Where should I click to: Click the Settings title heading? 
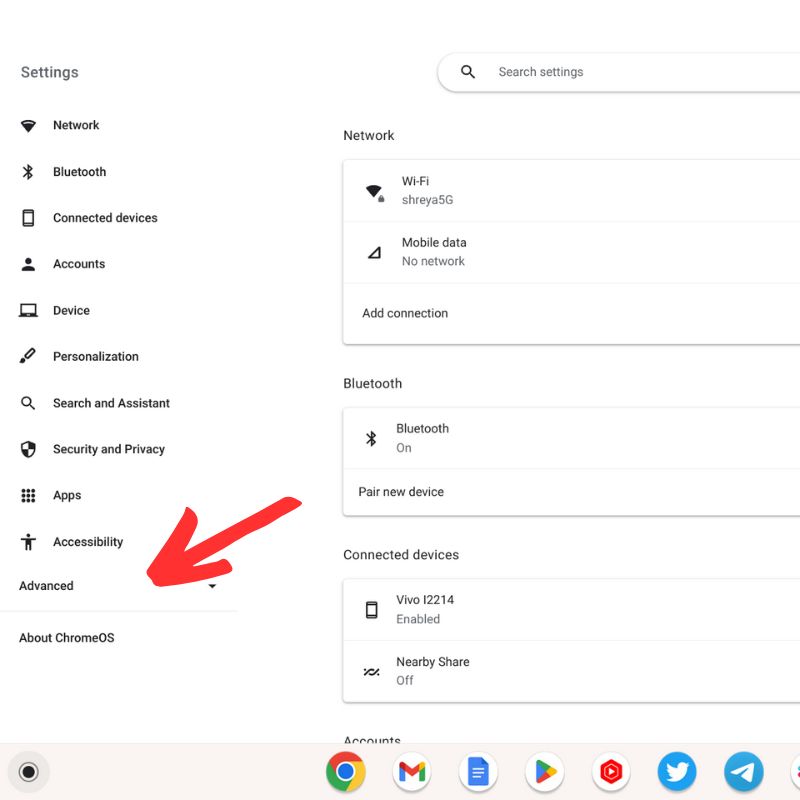(49, 72)
